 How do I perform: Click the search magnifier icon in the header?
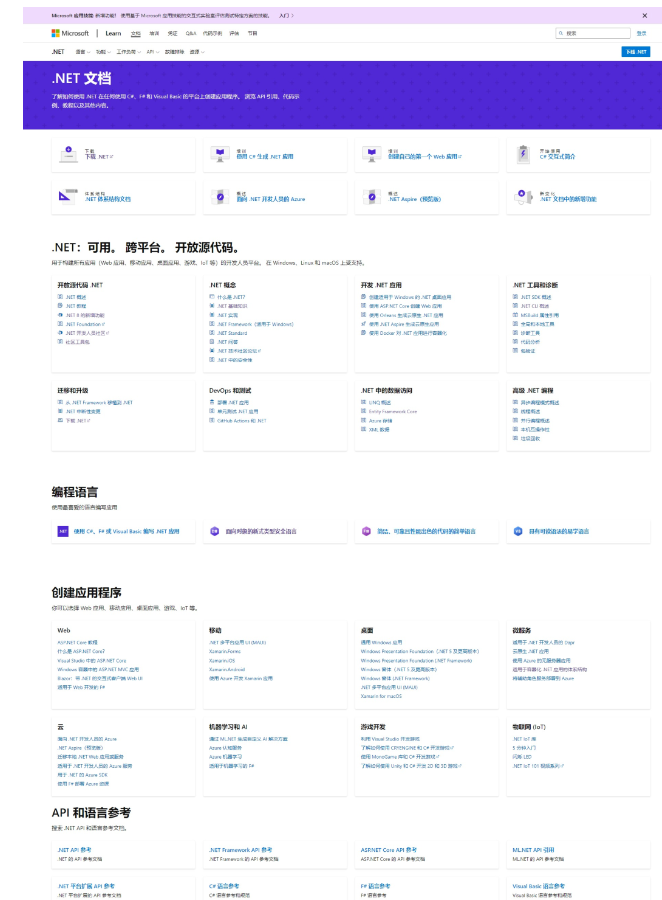click(x=561, y=33)
